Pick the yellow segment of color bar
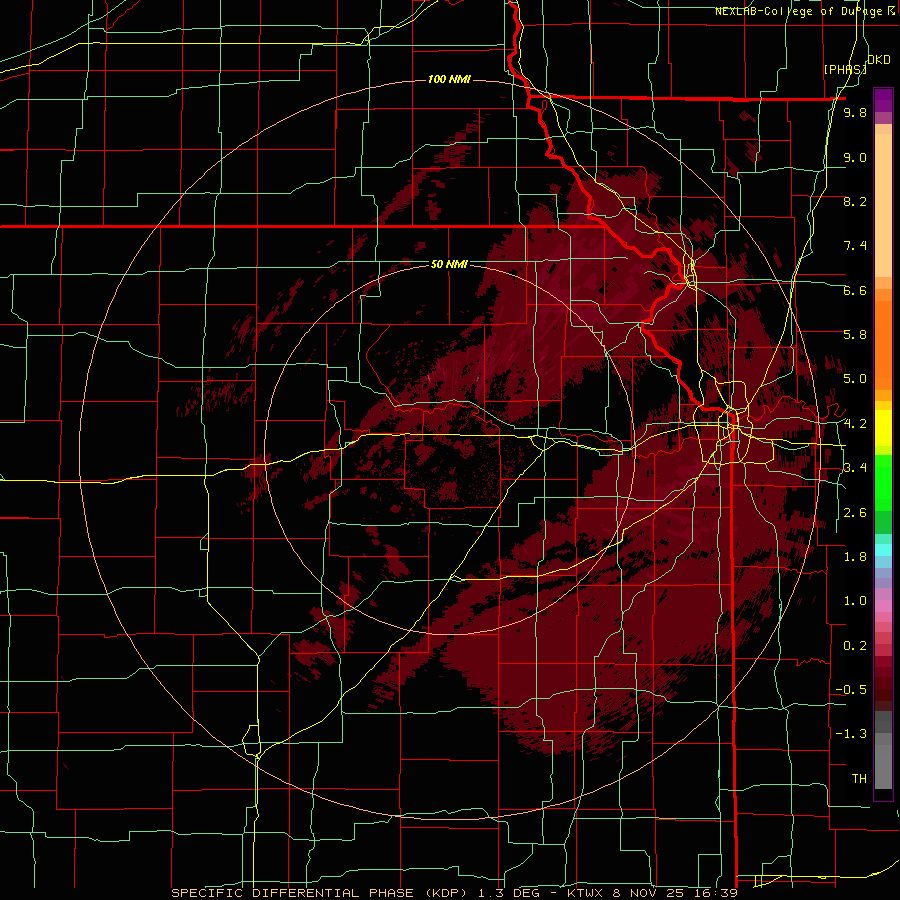Viewport: 900px width, 900px height. [883, 428]
